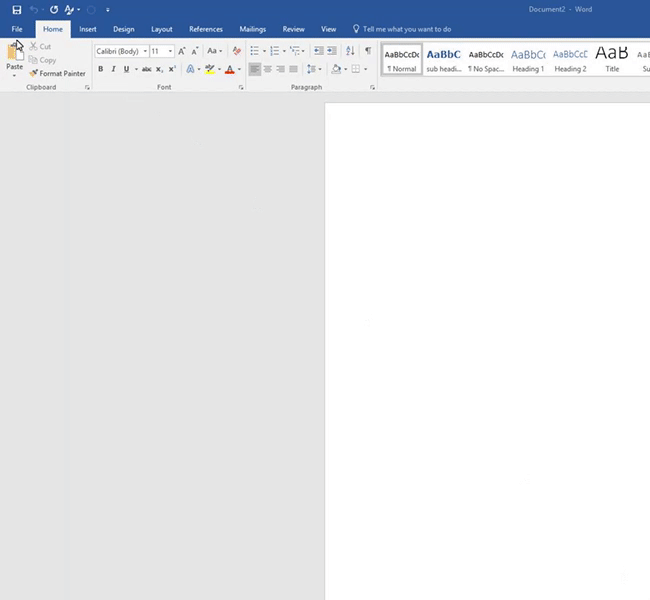This screenshot has height=600, width=650.
Task: Click the Increase Font Size icon
Action: [182, 51]
